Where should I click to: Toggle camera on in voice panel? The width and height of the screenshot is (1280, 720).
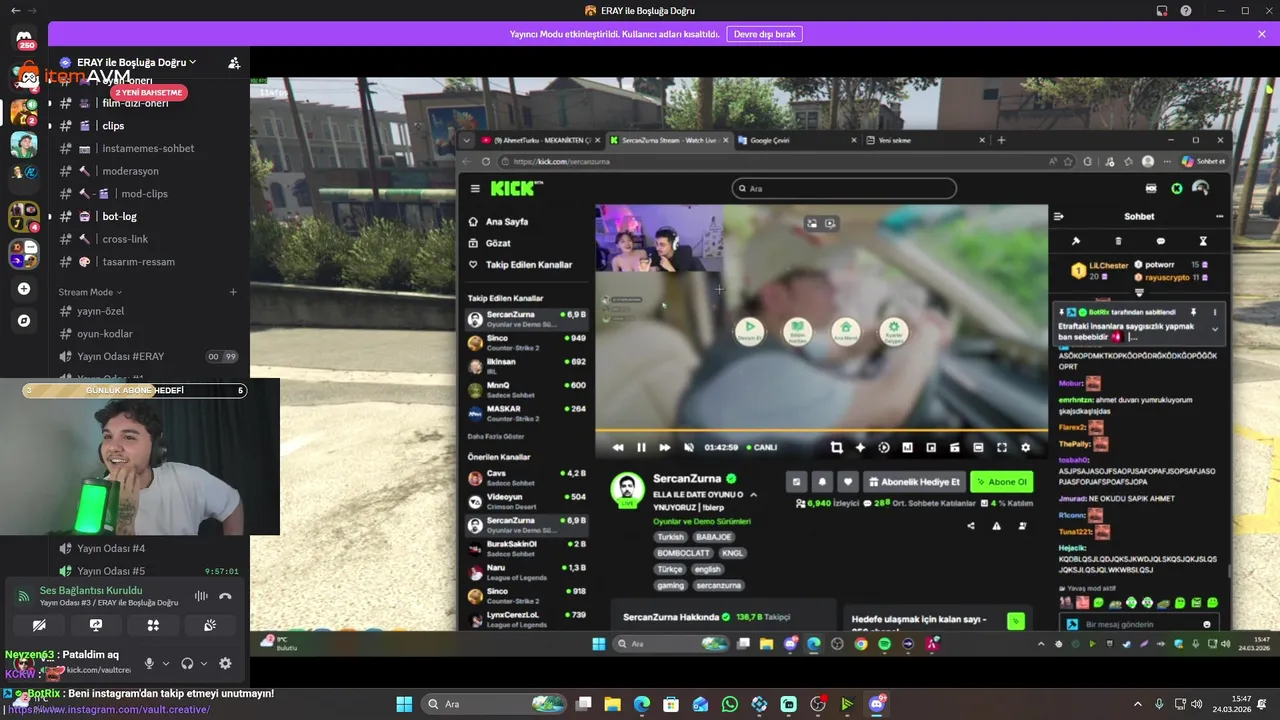point(39,625)
